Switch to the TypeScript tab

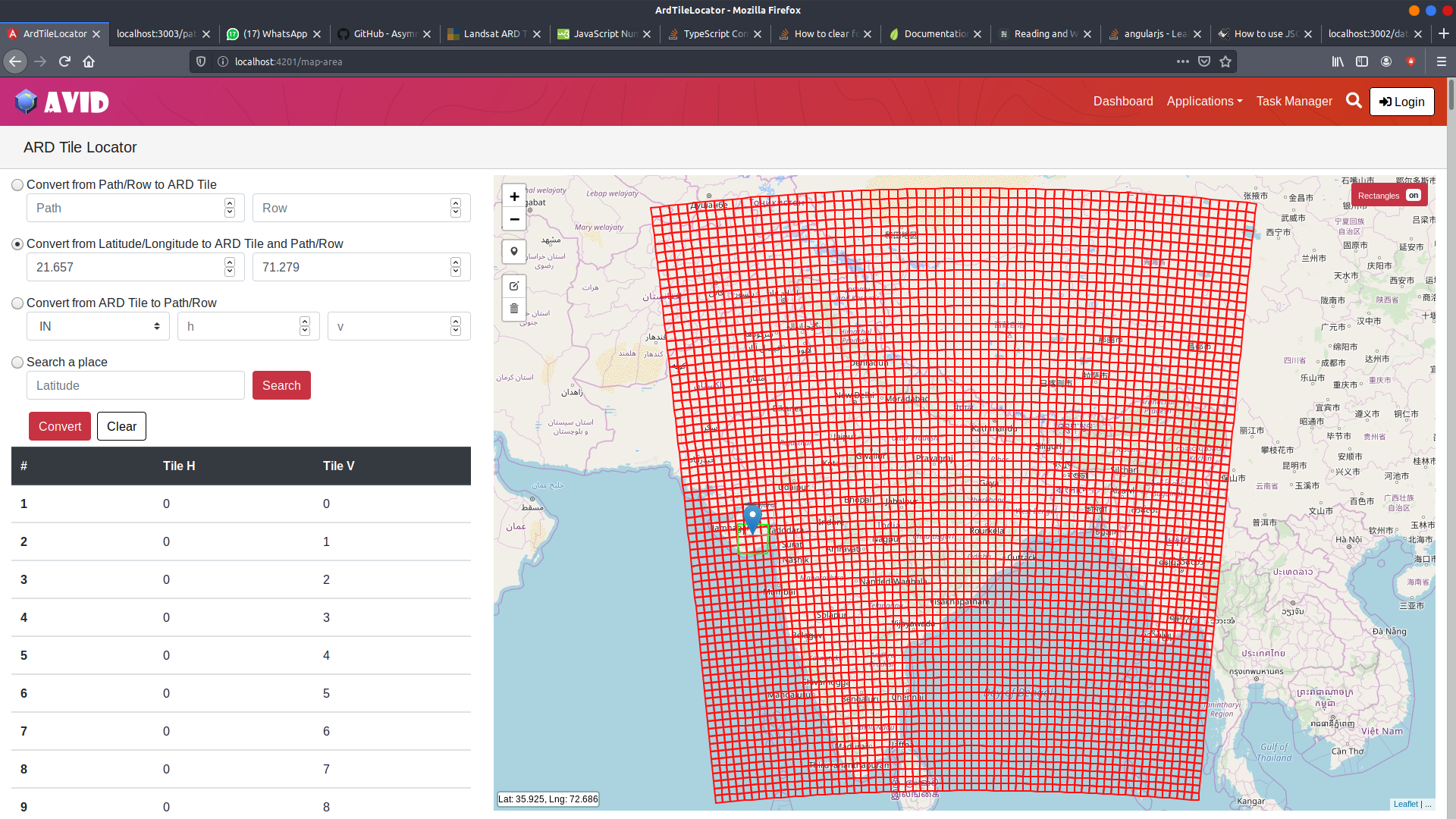714,34
